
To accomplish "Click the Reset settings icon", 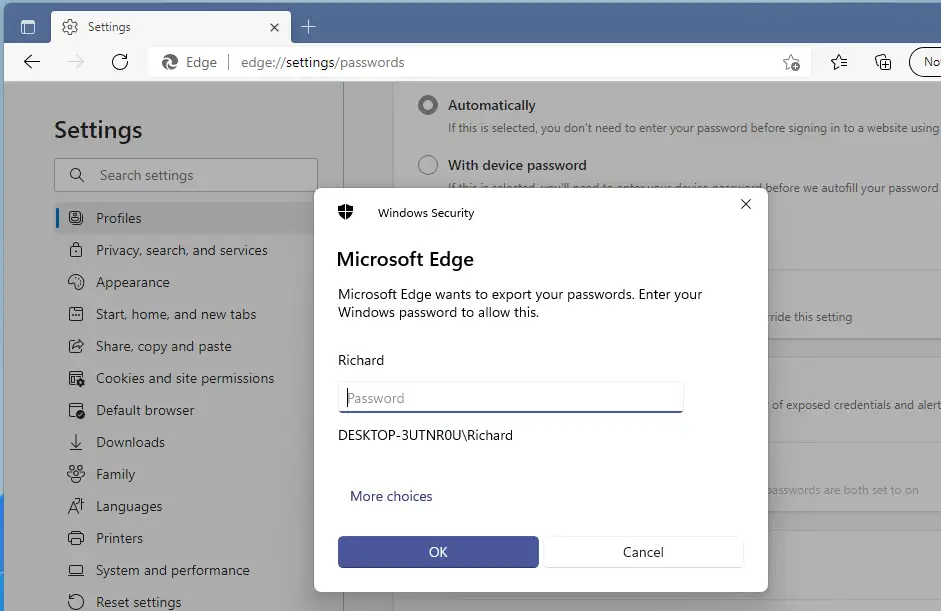I will click(x=76, y=602).
